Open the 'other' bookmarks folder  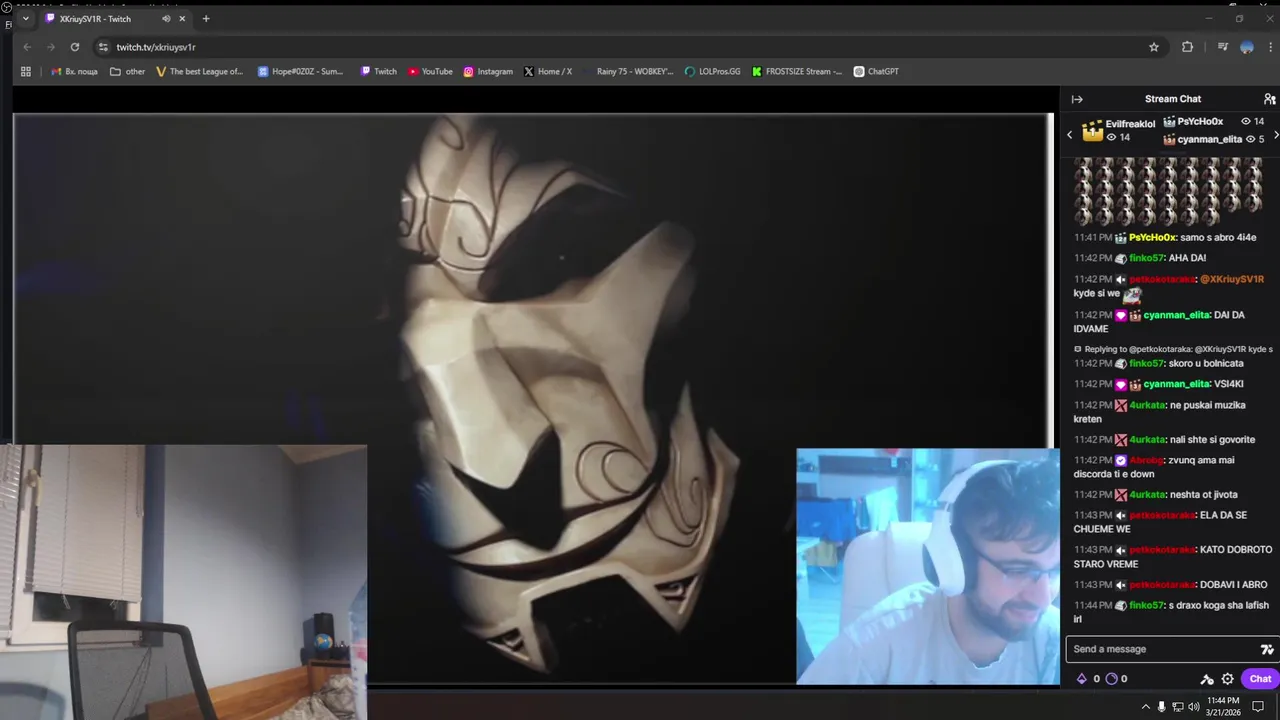click(x=127, y=72)
